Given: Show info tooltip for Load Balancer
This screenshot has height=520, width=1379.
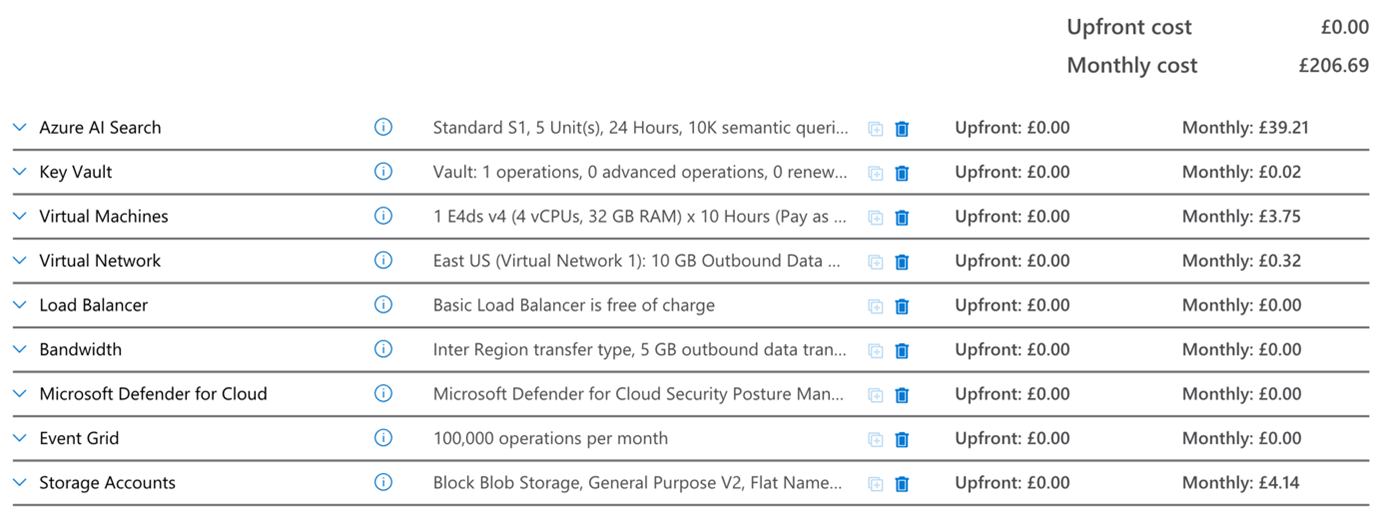Looking at the screenshot, I should (383, 305).
